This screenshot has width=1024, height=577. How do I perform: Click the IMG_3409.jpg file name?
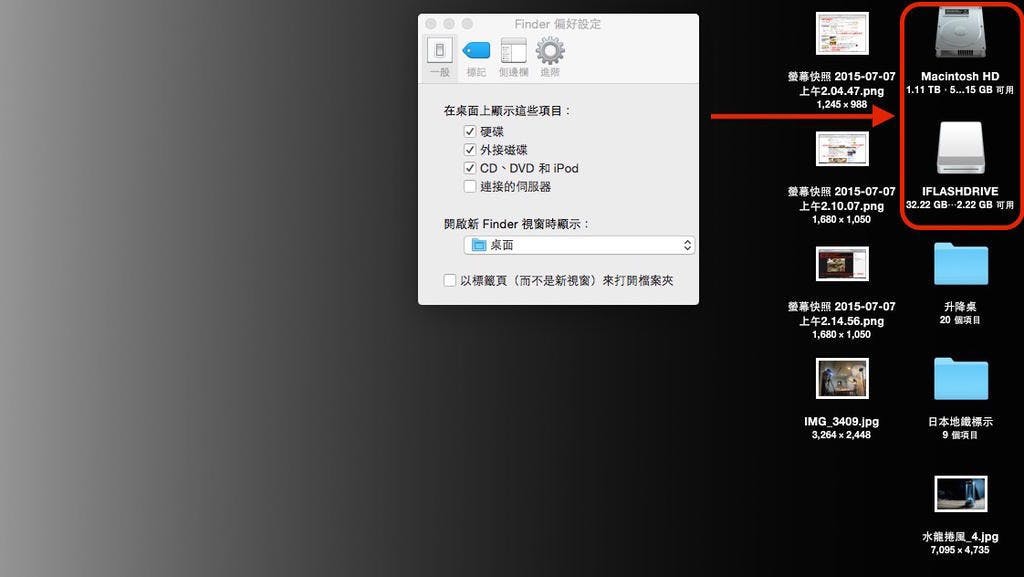click(841, 422)
